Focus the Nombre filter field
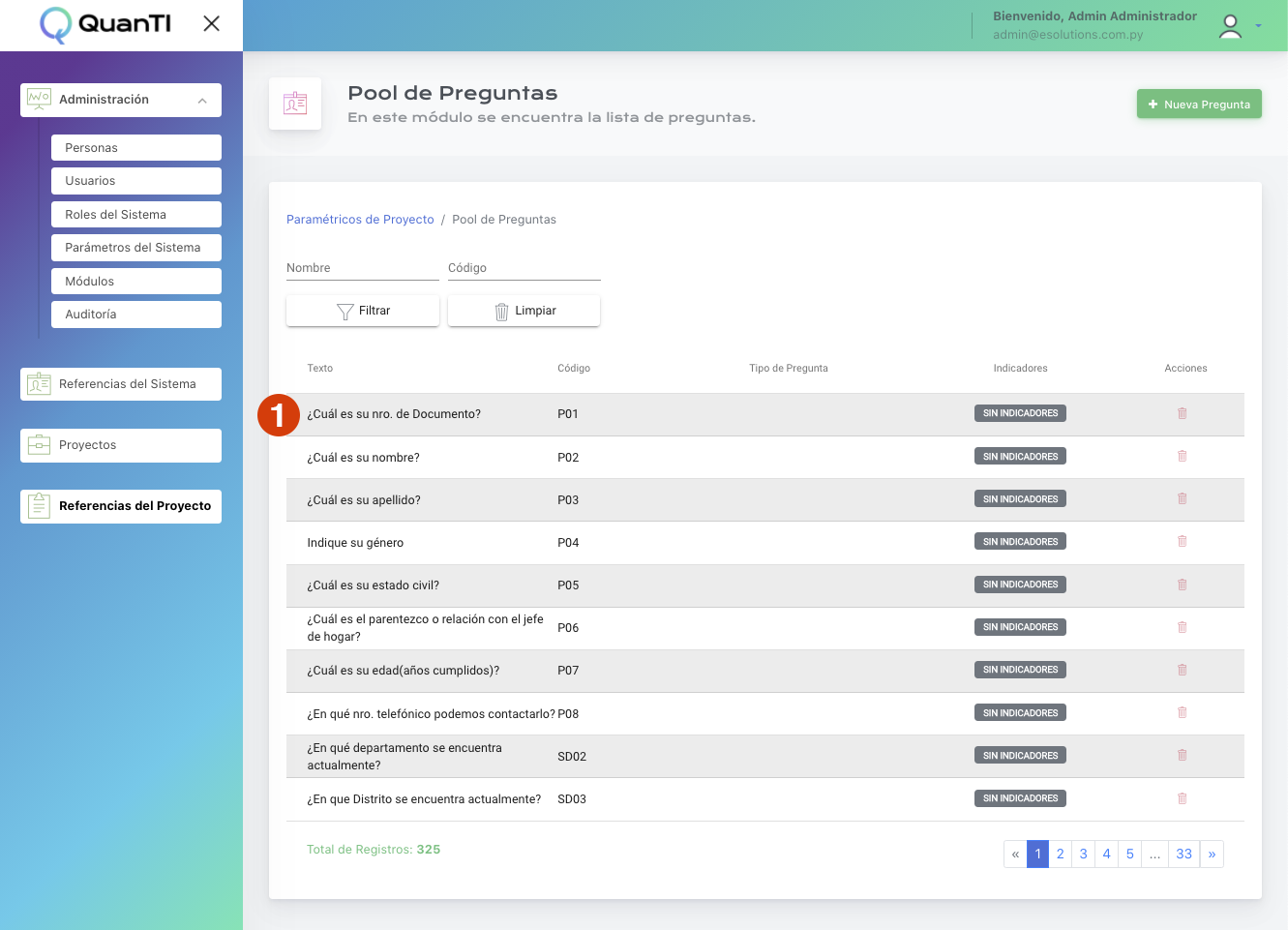This screenshot has height=930, width=1288. tap(363, 268)
